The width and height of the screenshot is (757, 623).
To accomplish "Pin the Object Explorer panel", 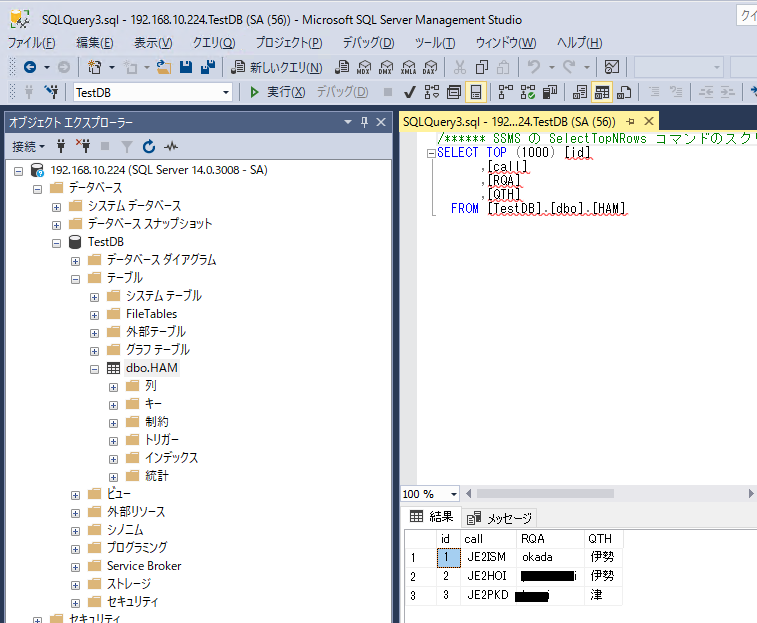I will click(x=363, y=122).
